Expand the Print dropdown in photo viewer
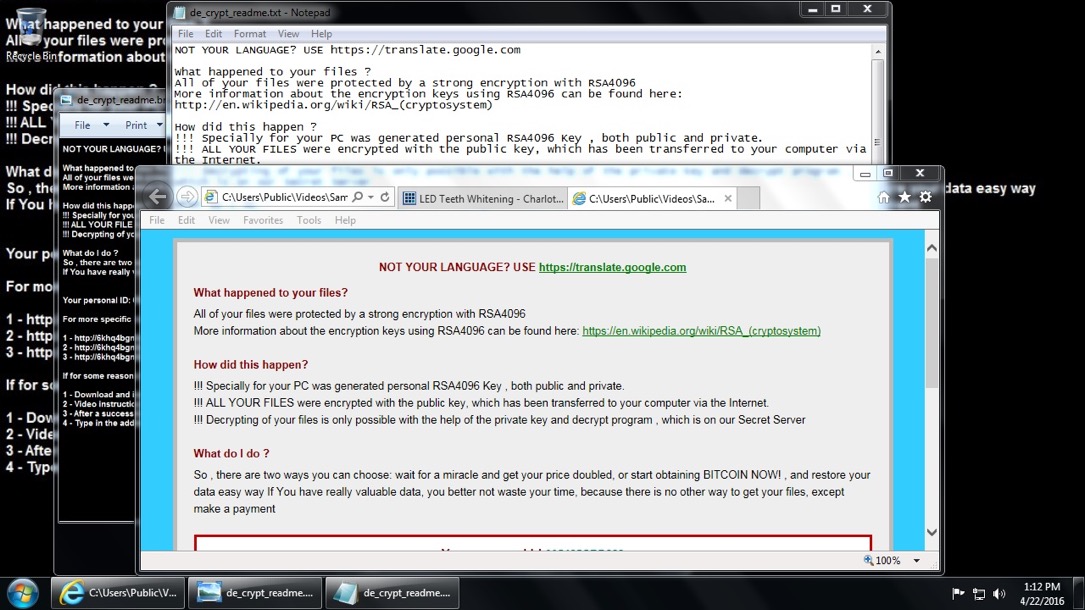The image size is (1085, 610). [x=142, y=125]
